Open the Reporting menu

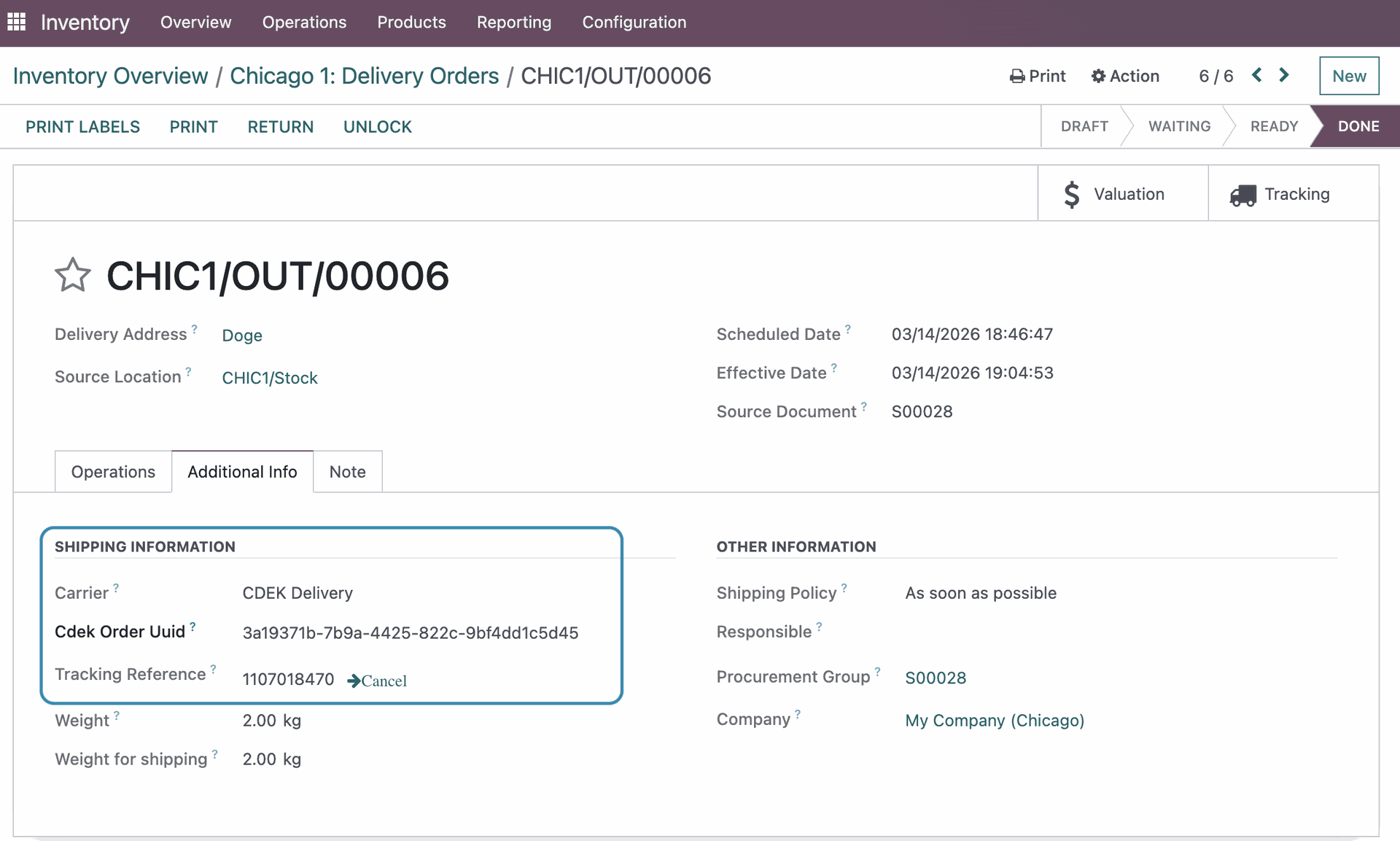[x=513, y=22]
